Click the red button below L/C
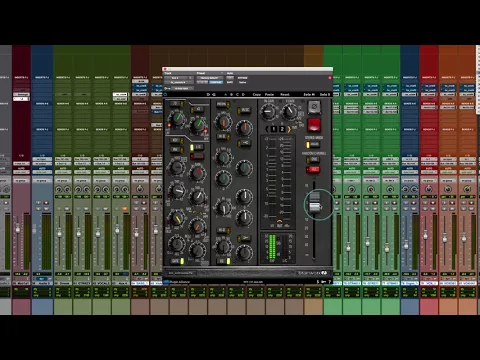This screenshot has height=360, width=480. point(197,156)
